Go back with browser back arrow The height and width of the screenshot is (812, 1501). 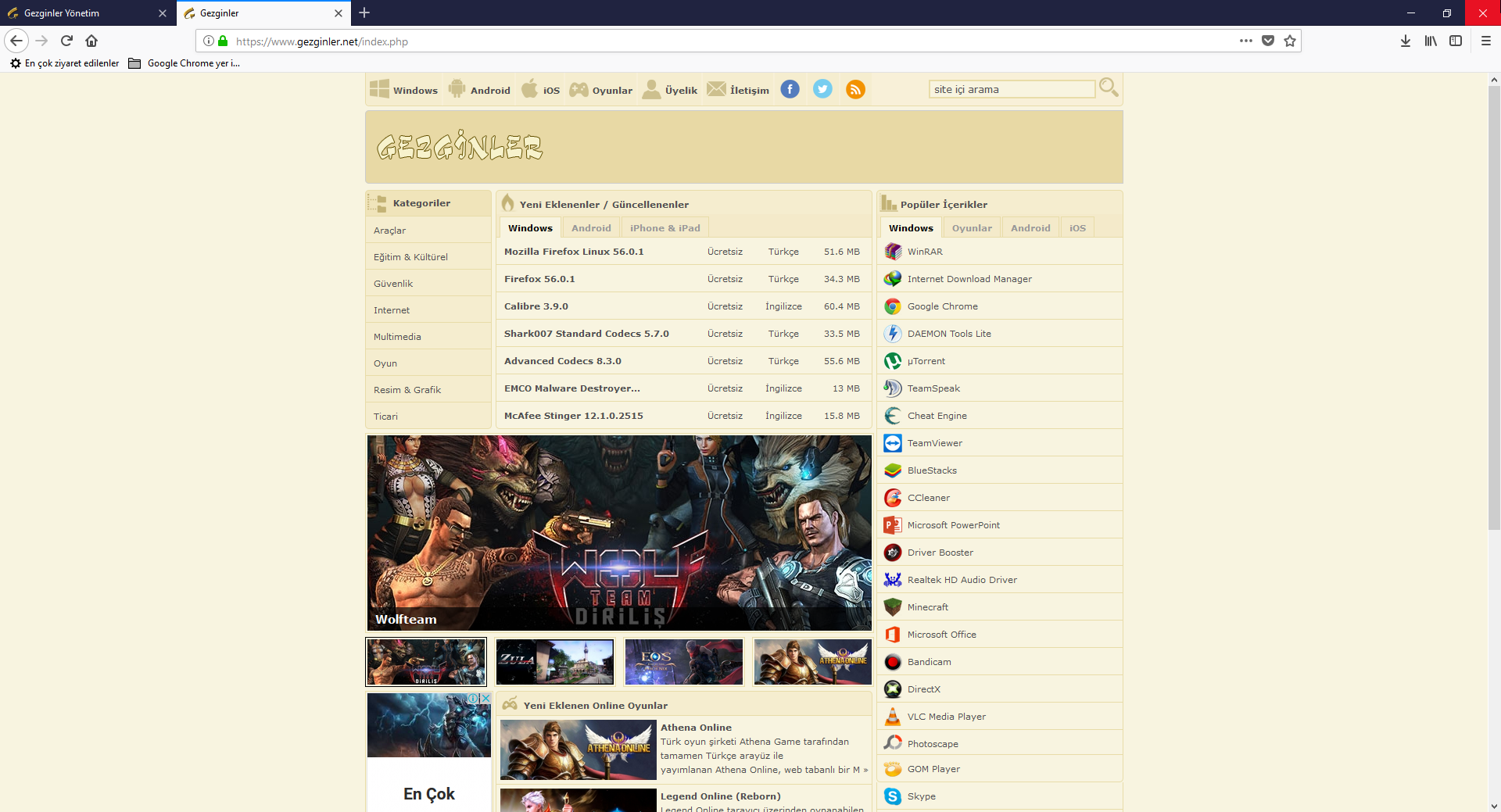point(16,41)
